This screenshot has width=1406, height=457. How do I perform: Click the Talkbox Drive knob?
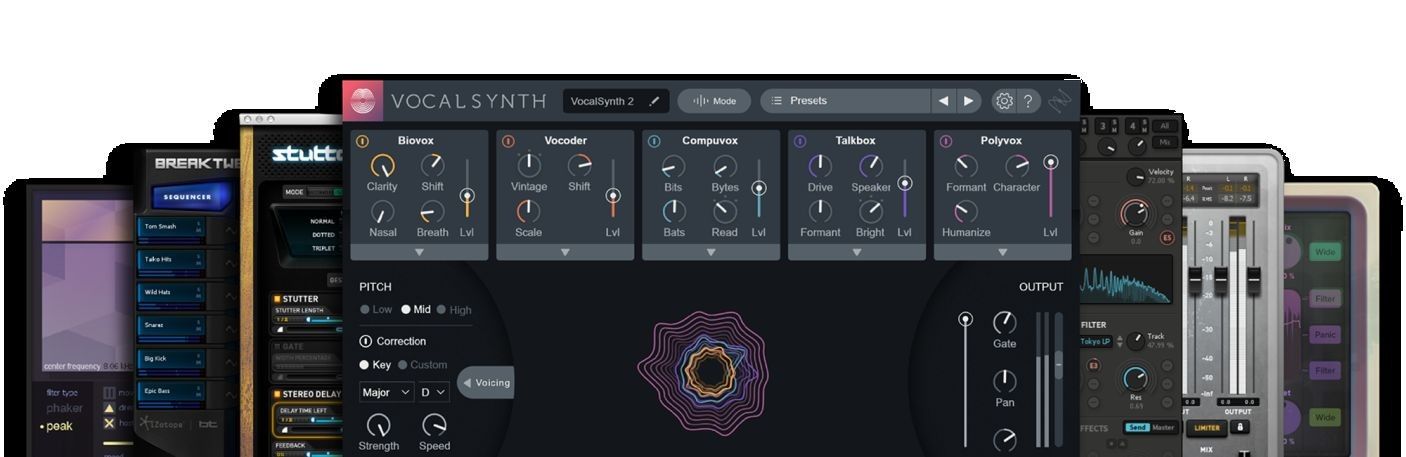click(x=820, y=166)
